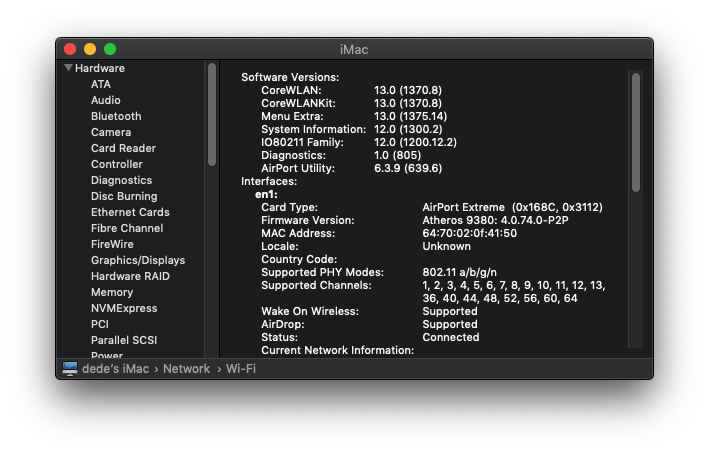Click the AirDrop Supported value
Viewport: 709px width, 453px height.
(450, 325)
